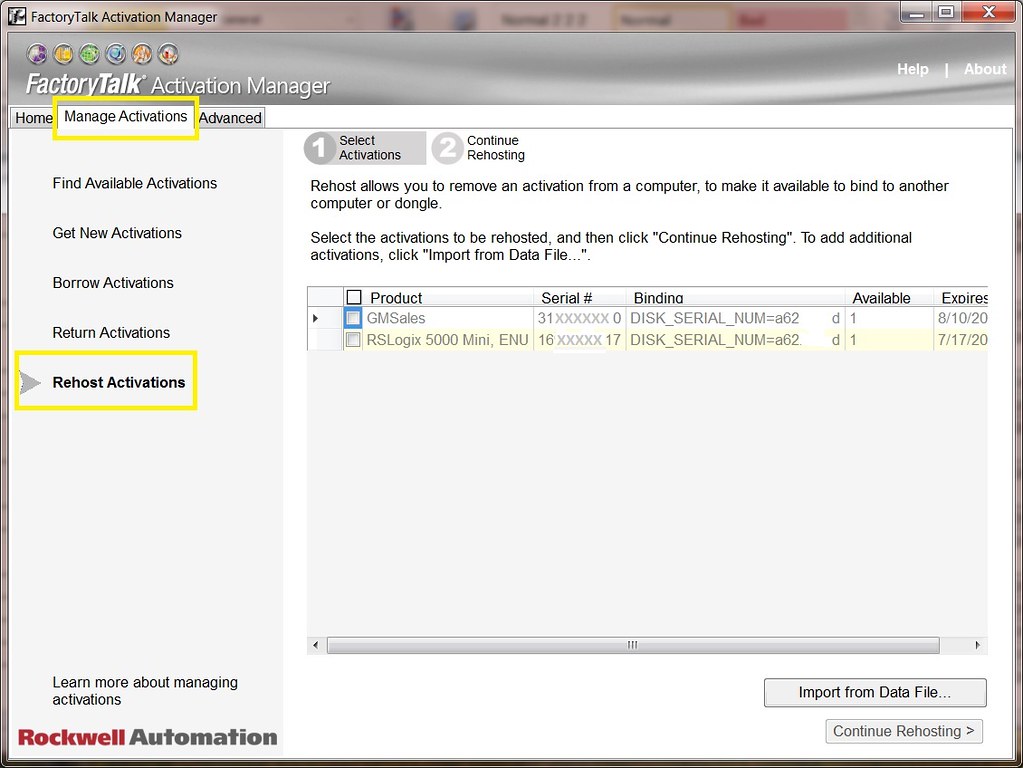Toggle the select-all checkbox in Product header
1023x768 pixels.
(354, 298)
